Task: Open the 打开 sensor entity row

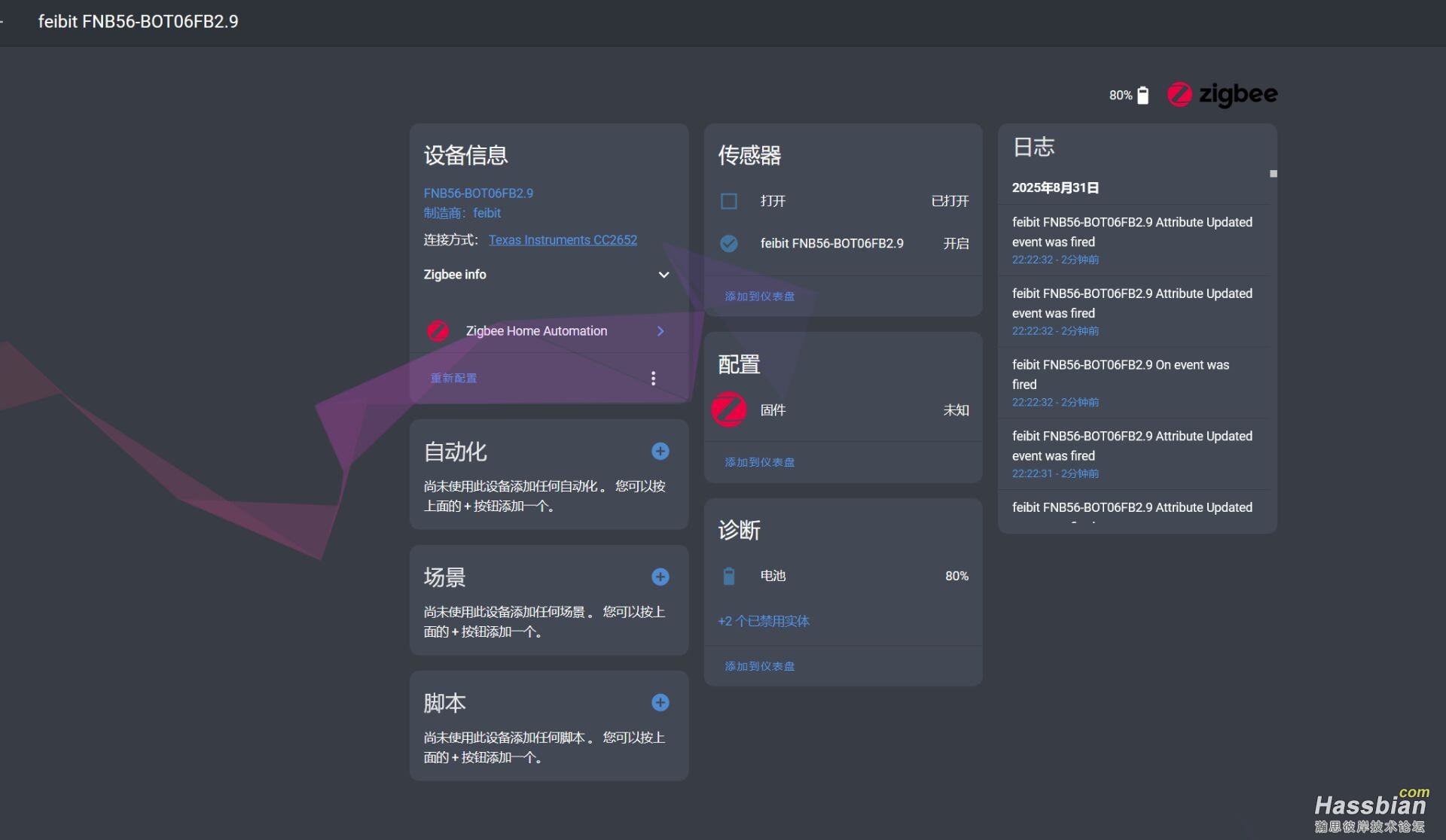Action: (843, 201)
